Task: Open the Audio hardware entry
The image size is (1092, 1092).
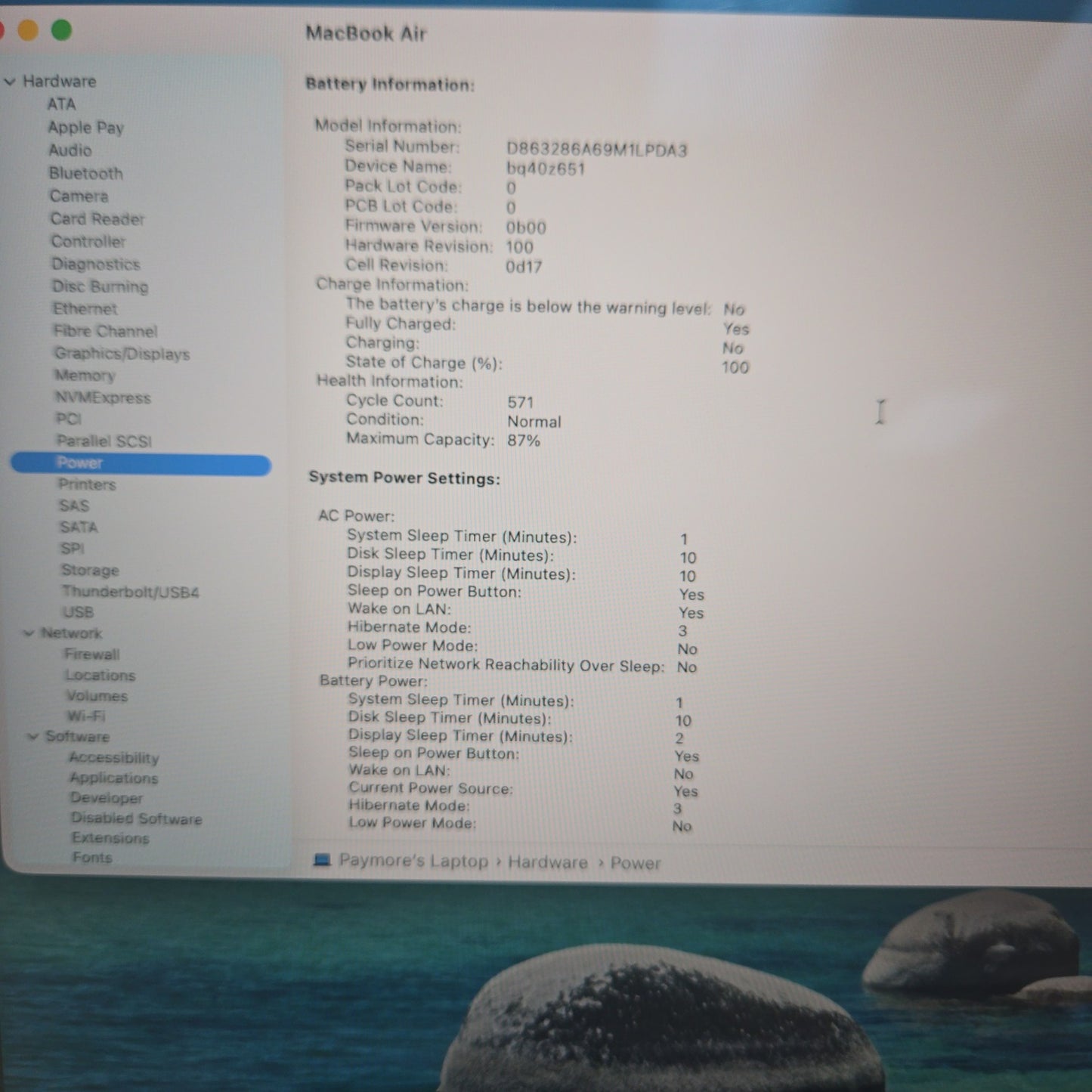Action: click(x=70, y=150)
